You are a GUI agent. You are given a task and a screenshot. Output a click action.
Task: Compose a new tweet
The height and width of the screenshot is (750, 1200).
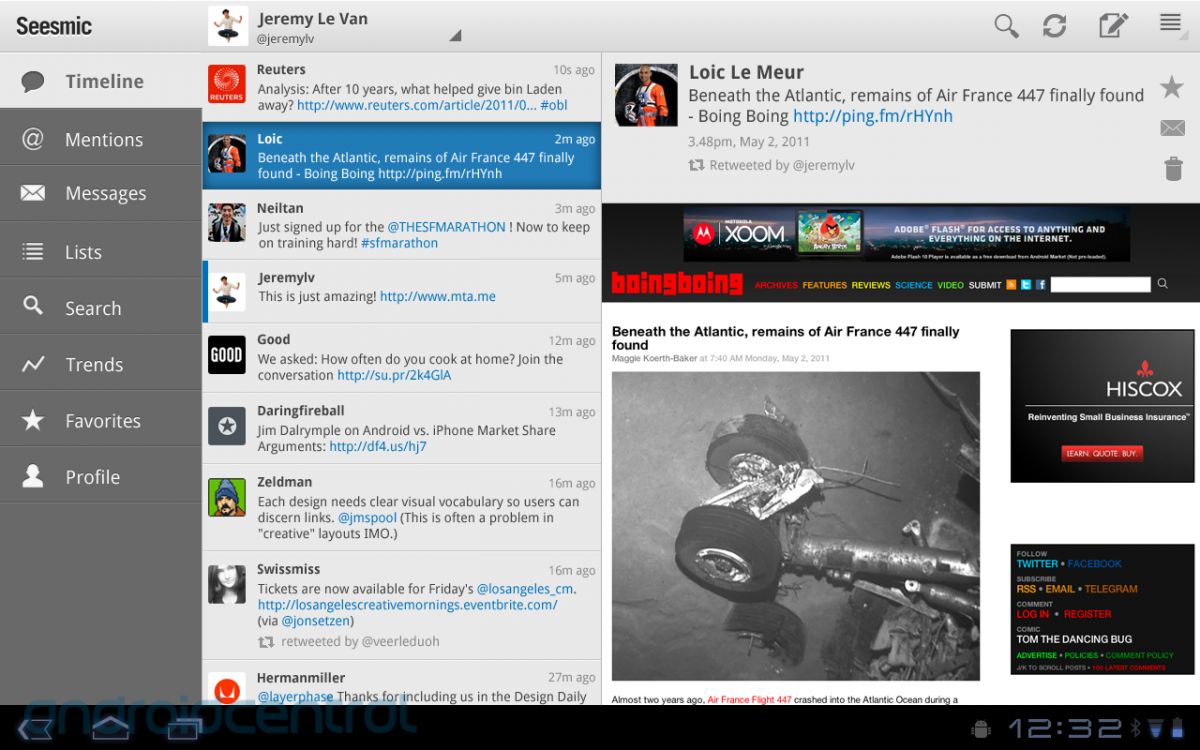click(1113, 25)
